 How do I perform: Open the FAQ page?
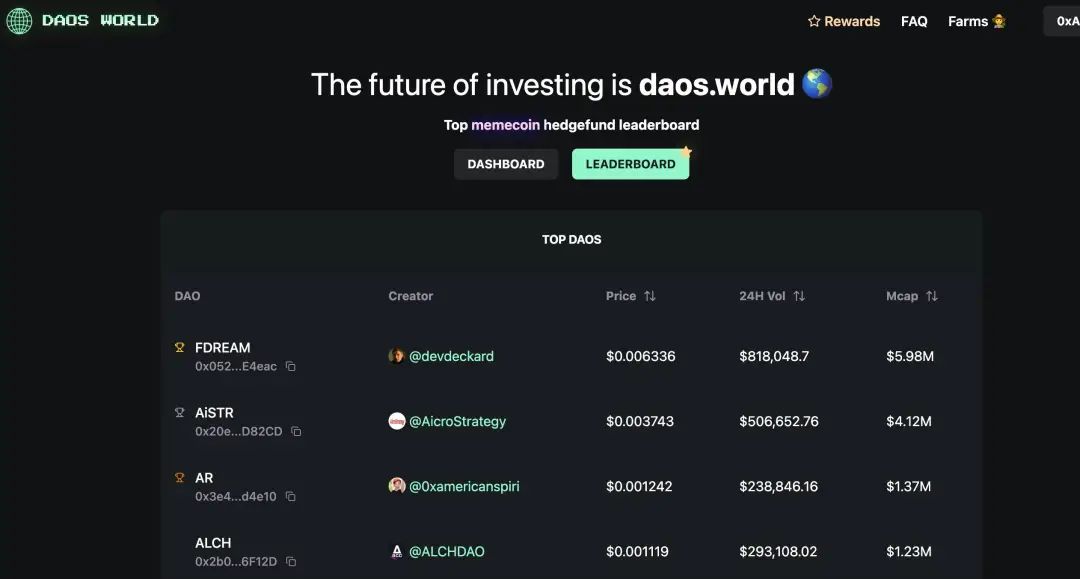(x=914, y=21)
